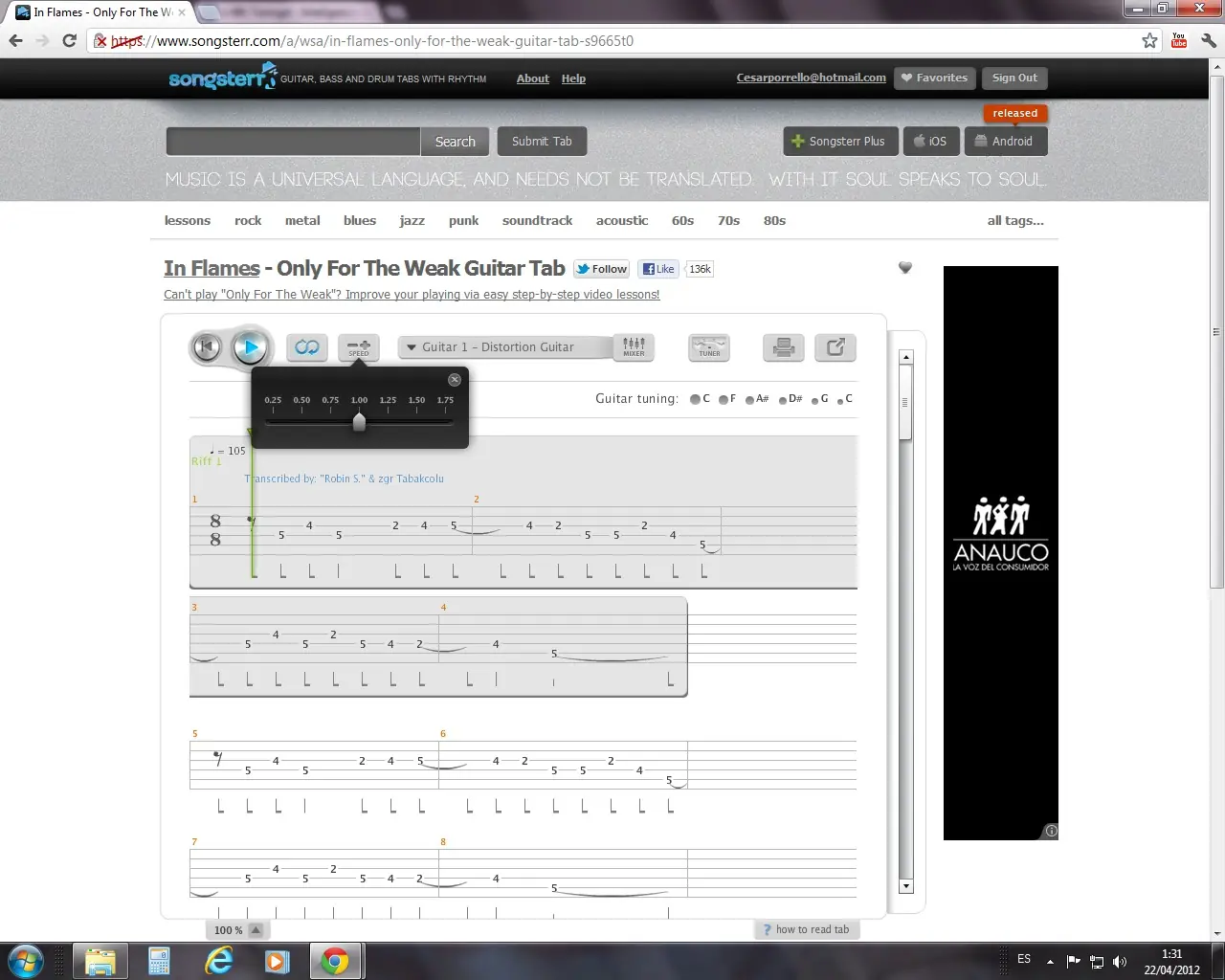The width and height of the screenshot is (1225, 980).
Task: Click the address bar URL
Action: coord(372,40)
